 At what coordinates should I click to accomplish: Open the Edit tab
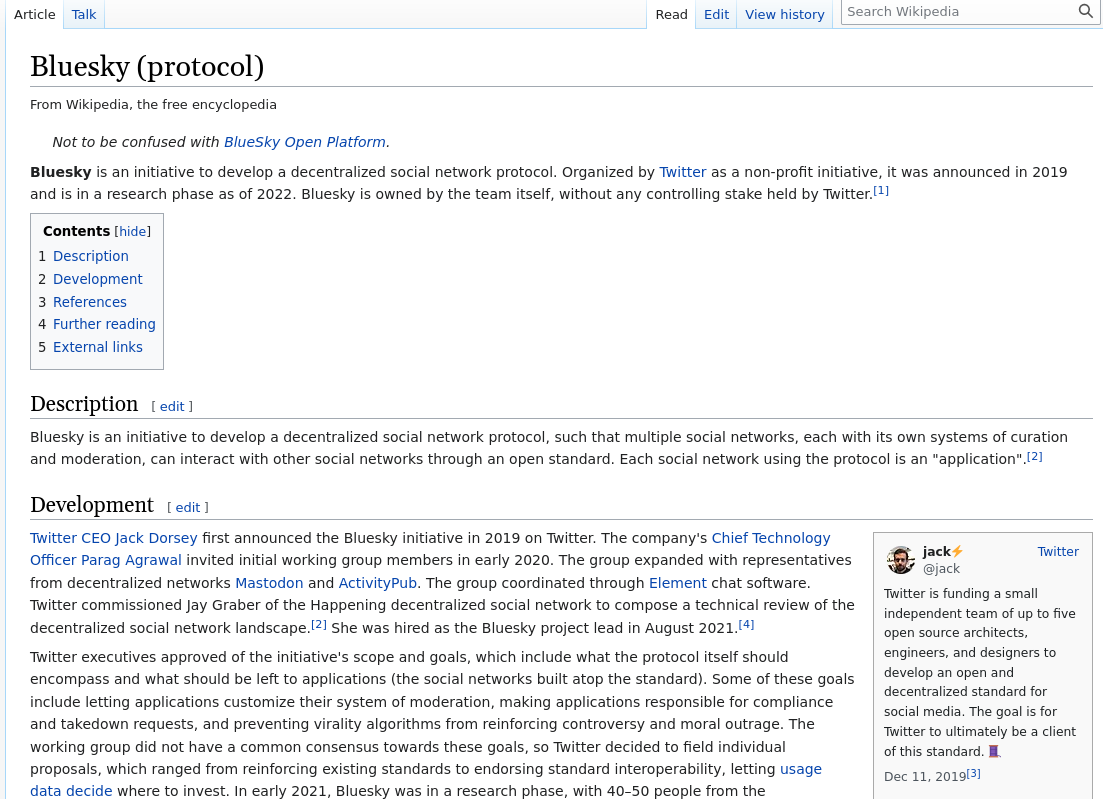click(x=716, y=14)
